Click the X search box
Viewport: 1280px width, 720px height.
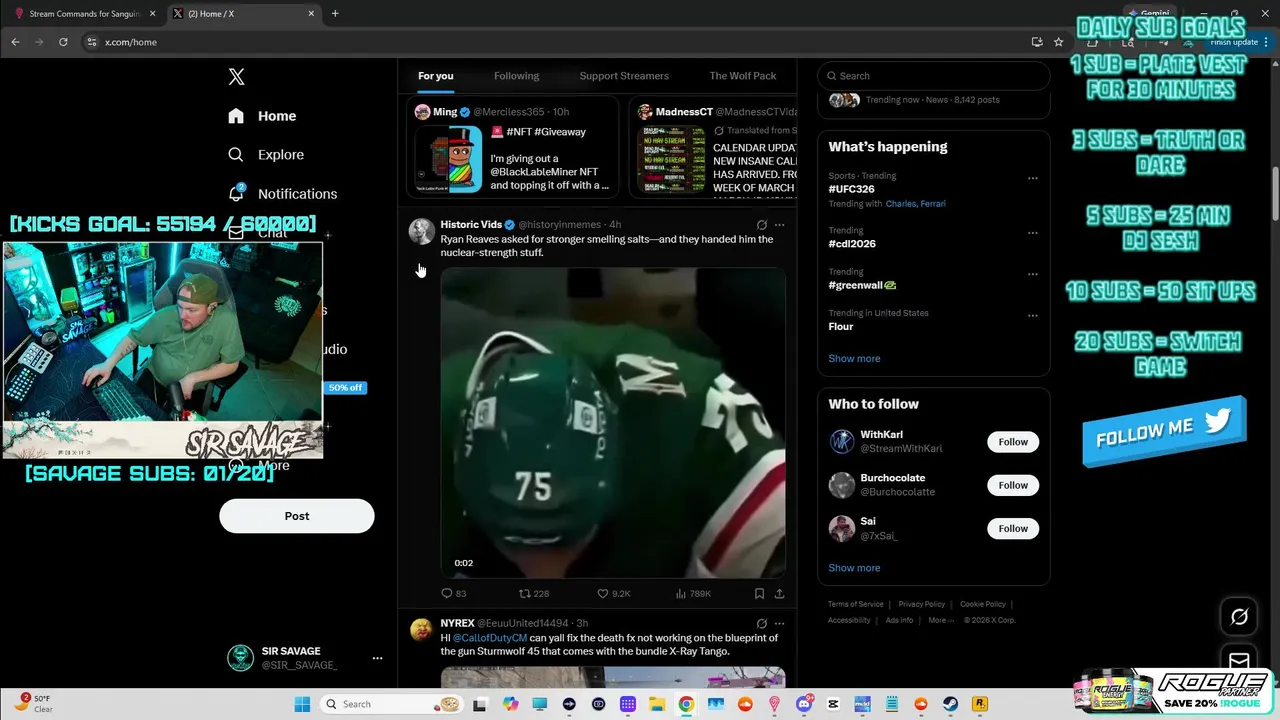pos(934,76)
